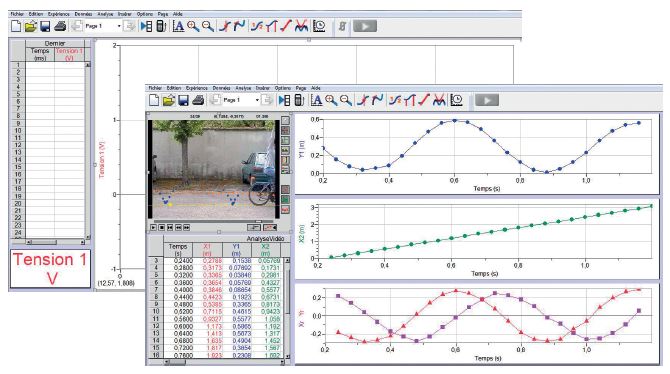
Task: Step video forward one frame
Action: (187, 228)
